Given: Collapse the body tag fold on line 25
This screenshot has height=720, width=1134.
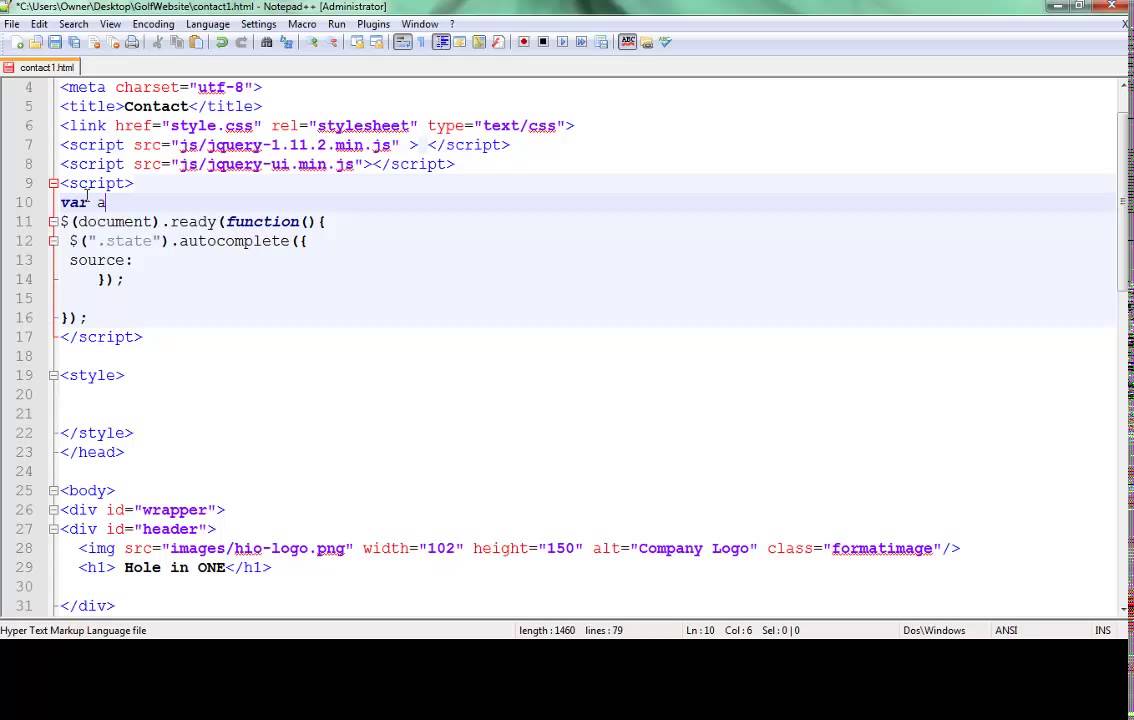Looking at the screenshot, I should click(54, 491).
